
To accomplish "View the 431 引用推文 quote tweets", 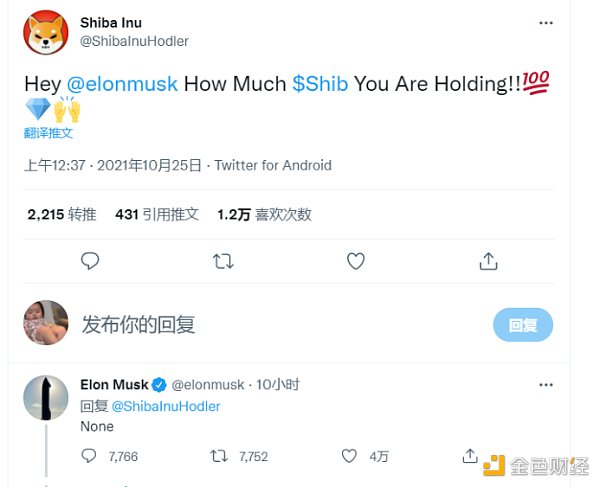I will tap(157, 214).
